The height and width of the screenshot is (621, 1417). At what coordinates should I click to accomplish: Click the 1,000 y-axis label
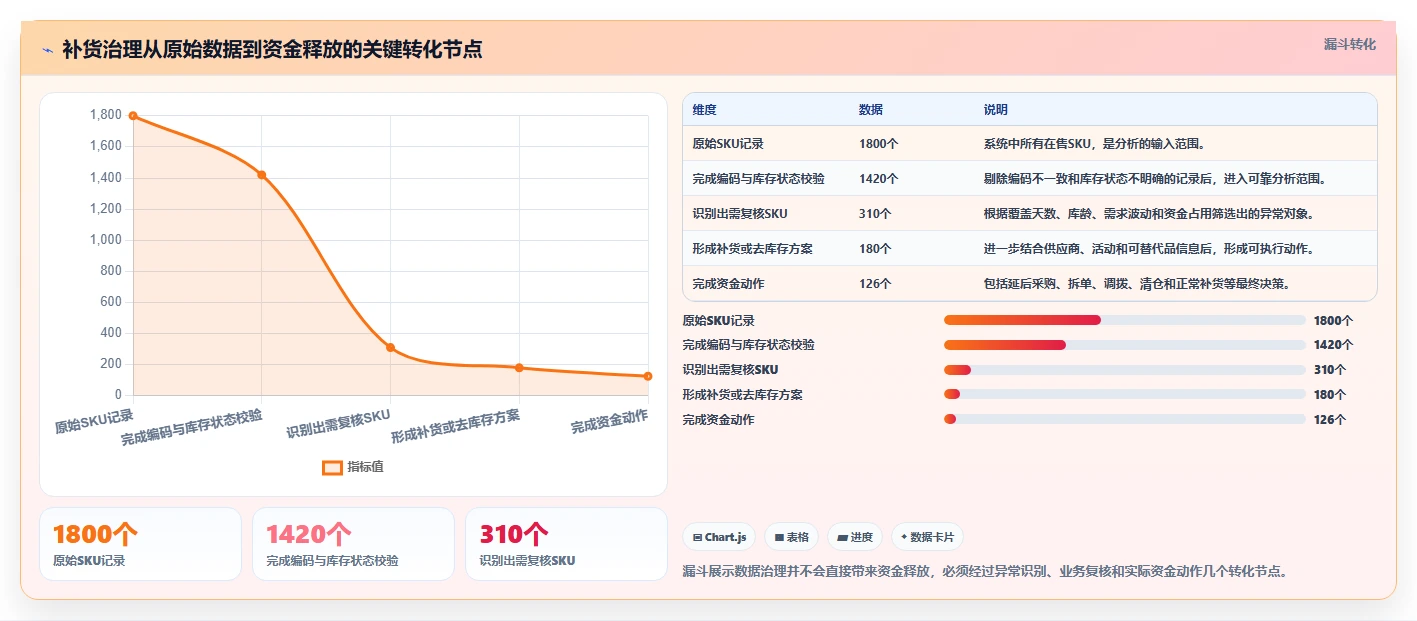click(105, 240)
